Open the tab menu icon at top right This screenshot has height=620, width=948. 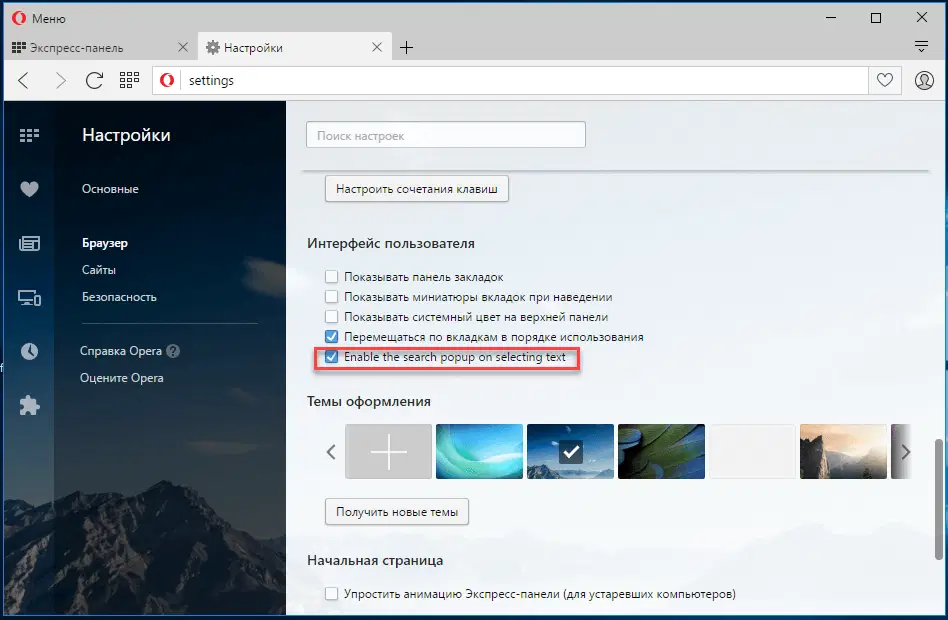(x=921, y=47)
